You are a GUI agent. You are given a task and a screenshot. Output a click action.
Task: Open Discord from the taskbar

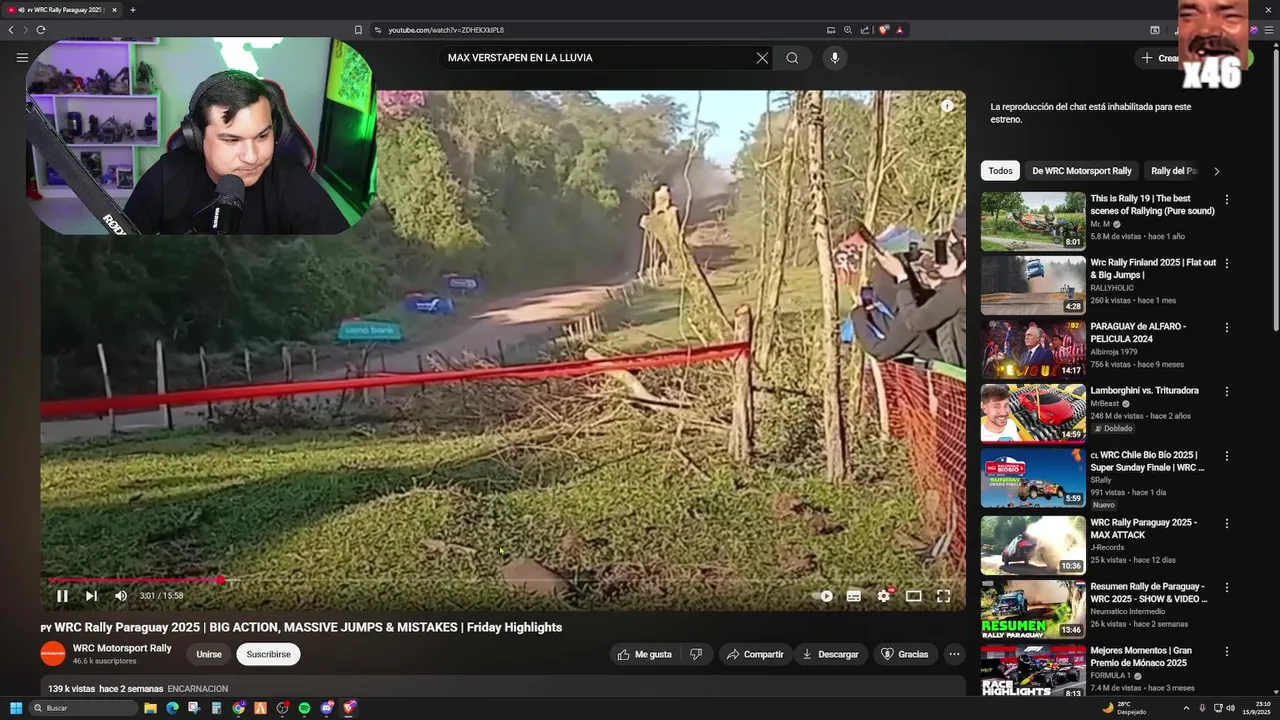pos(327,708)
